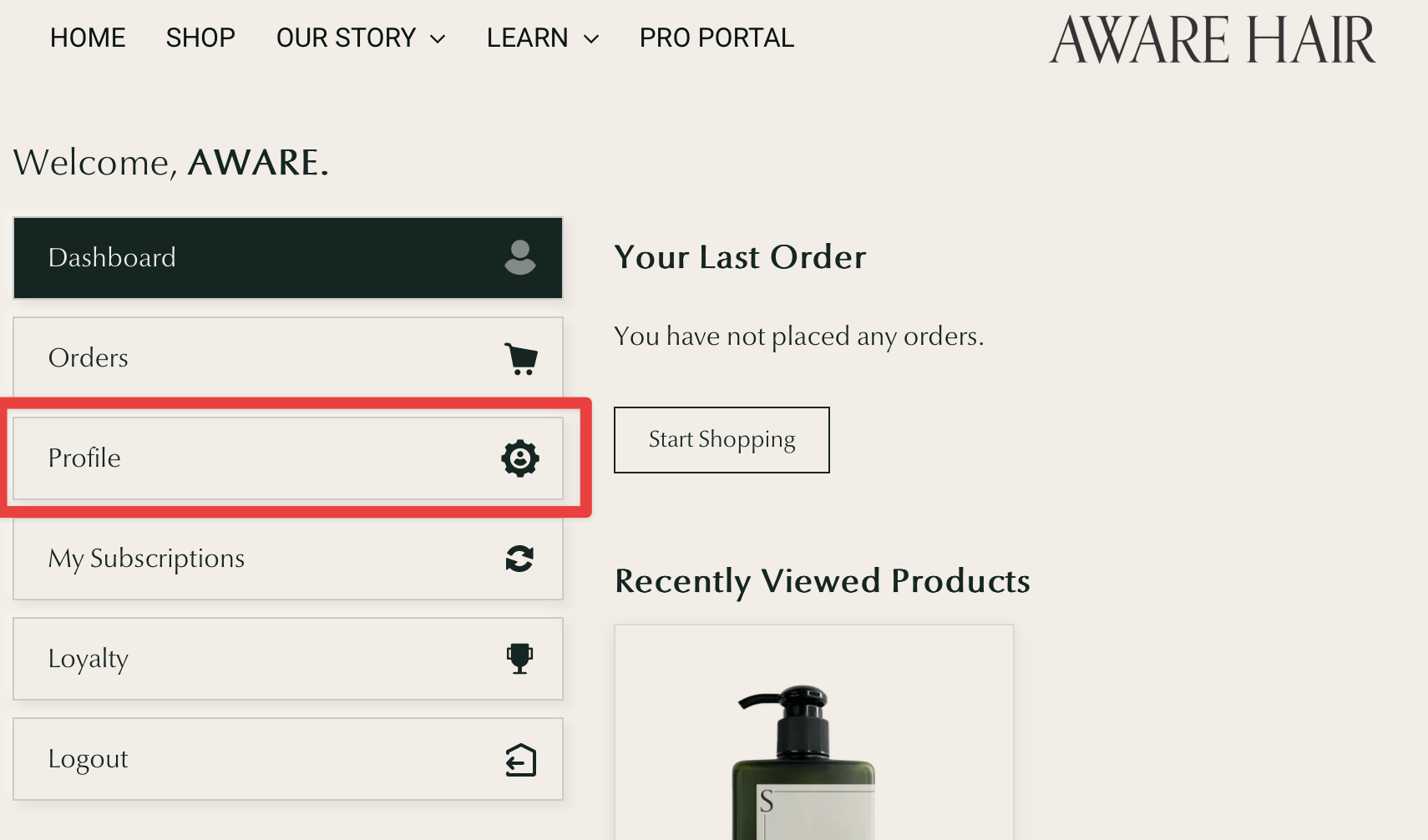Screen dimensions: 1428x840
Task: Expand the Our Story dropdown chevron
Action: (438, 39)
